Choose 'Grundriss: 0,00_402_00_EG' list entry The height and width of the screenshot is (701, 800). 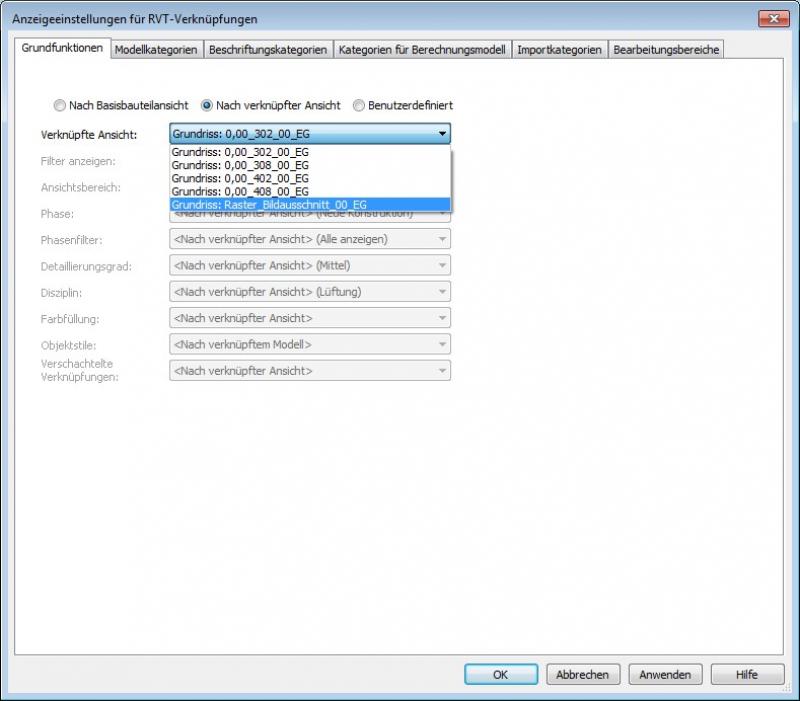[240, 178]
